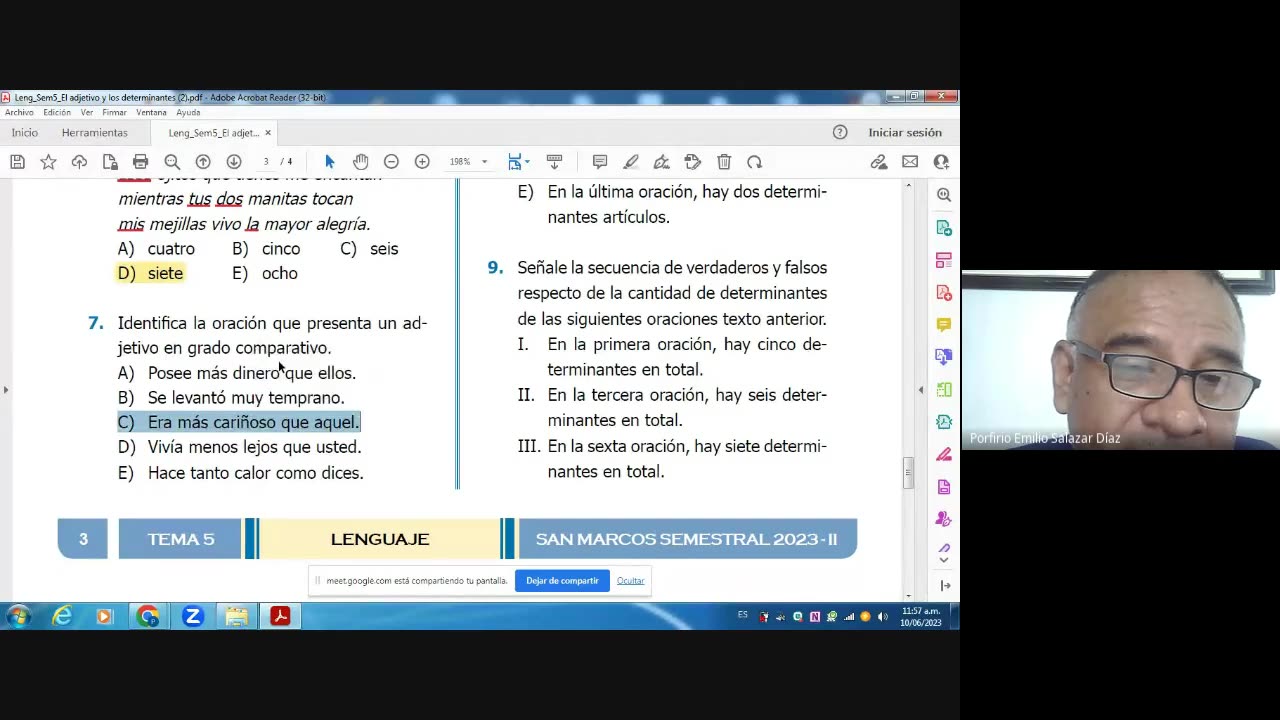The image size is (1280, 720).
Task: Click the share with others person icon
Action: (x=941, y=162)
